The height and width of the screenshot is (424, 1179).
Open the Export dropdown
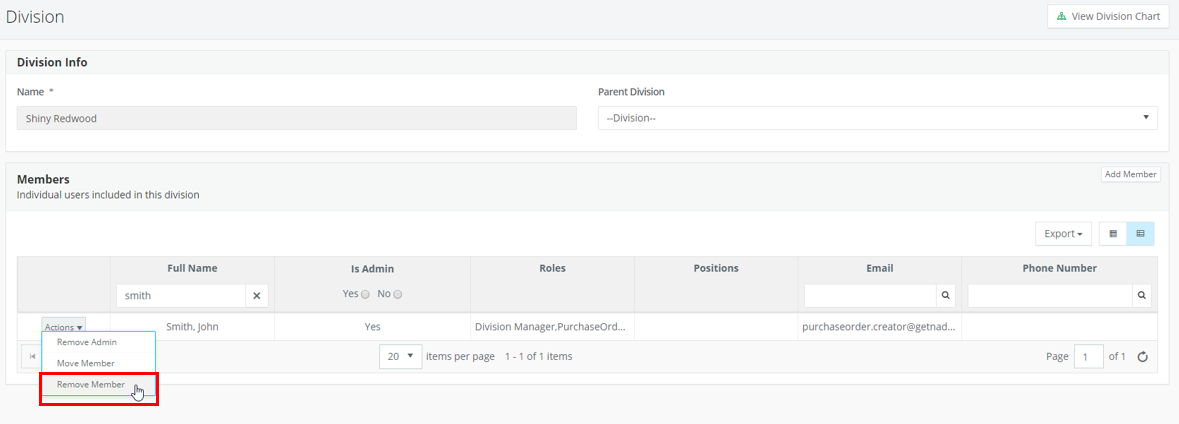(x=1063, y=234)
